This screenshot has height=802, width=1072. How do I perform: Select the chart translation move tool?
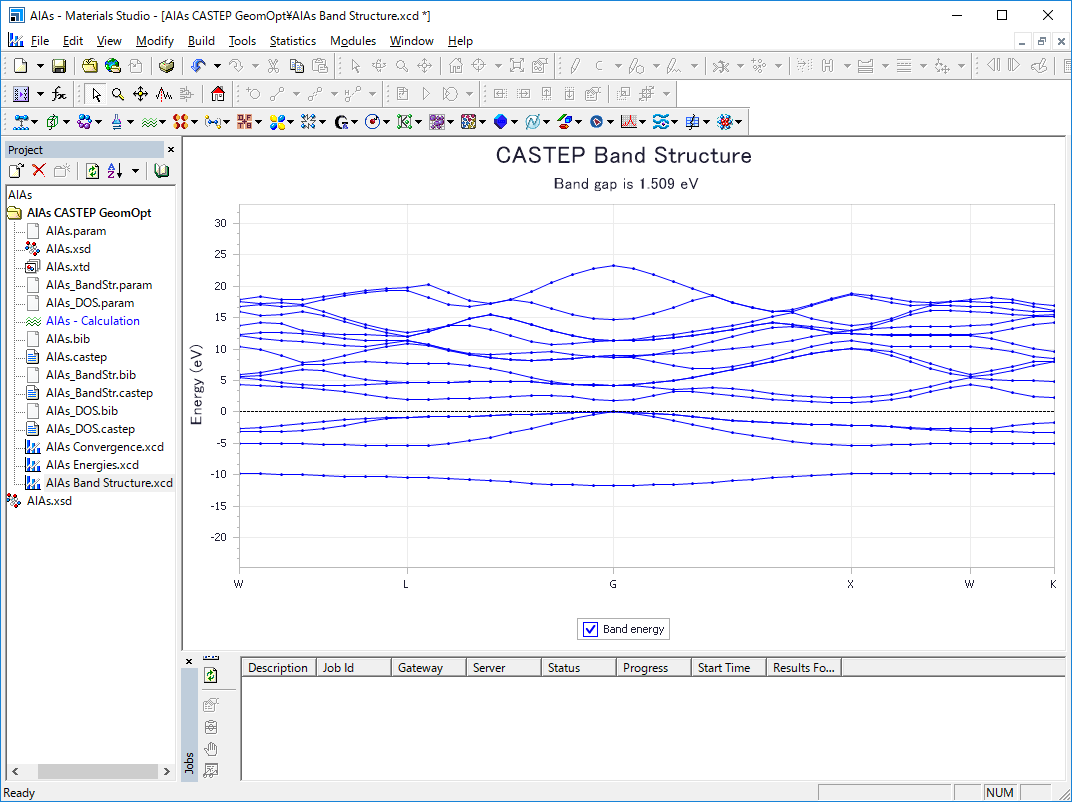[140, 94]
